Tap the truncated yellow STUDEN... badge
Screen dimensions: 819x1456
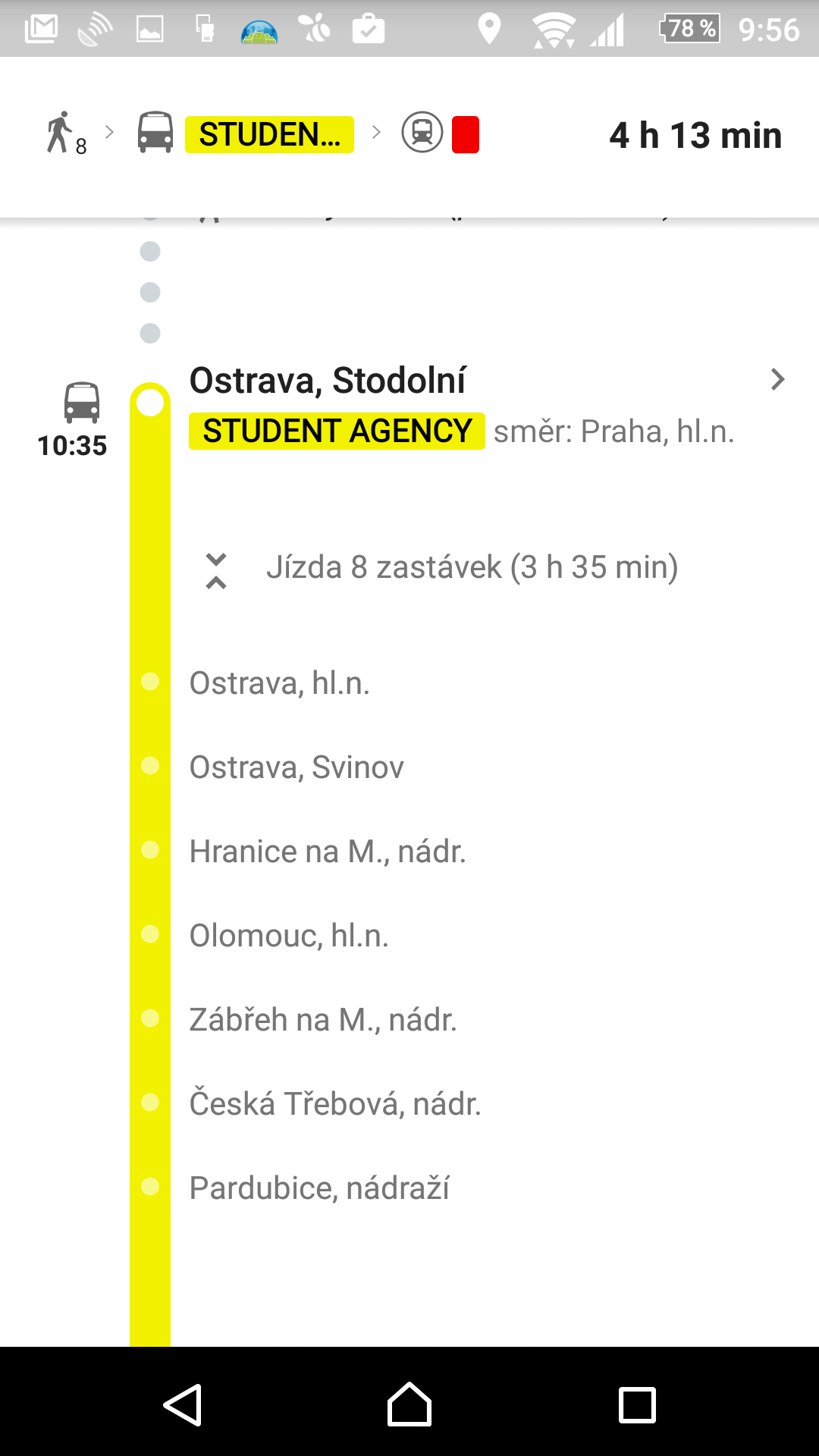pos(269,135)
